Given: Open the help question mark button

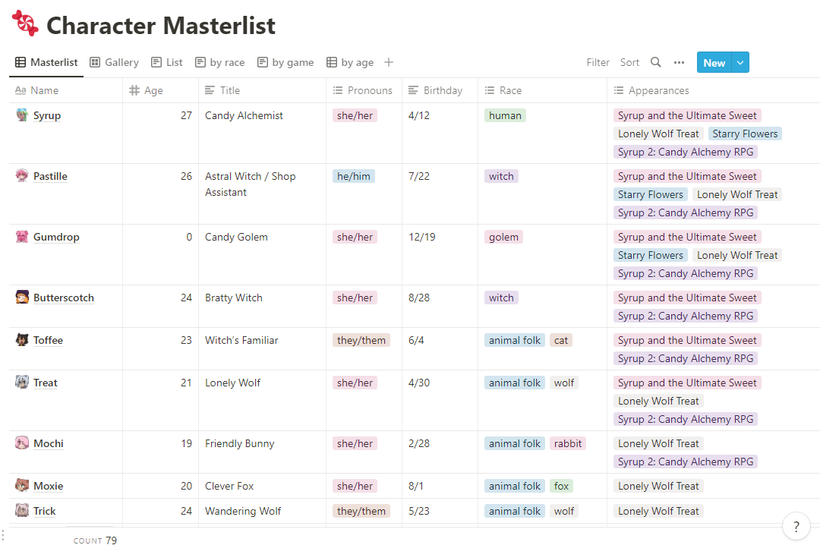Looking at the screenshot, I should pos(796,525).
